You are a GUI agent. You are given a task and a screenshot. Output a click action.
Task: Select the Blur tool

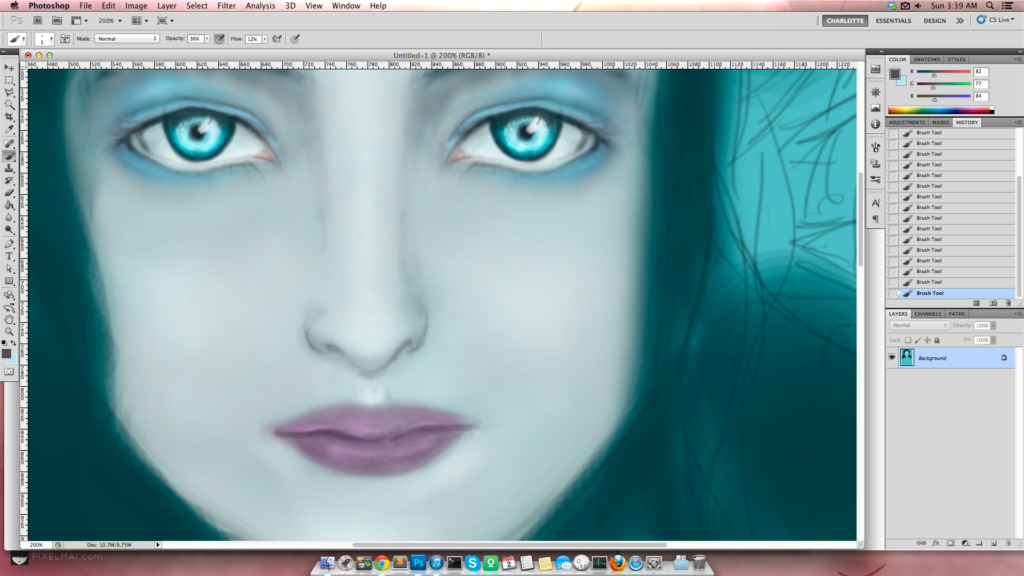point(9,218)
